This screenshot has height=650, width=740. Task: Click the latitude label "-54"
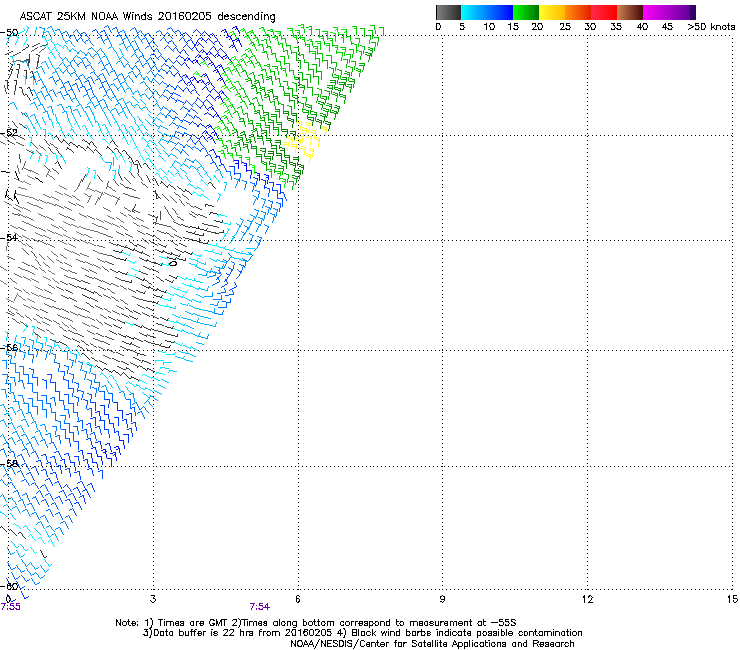point(9,237)
